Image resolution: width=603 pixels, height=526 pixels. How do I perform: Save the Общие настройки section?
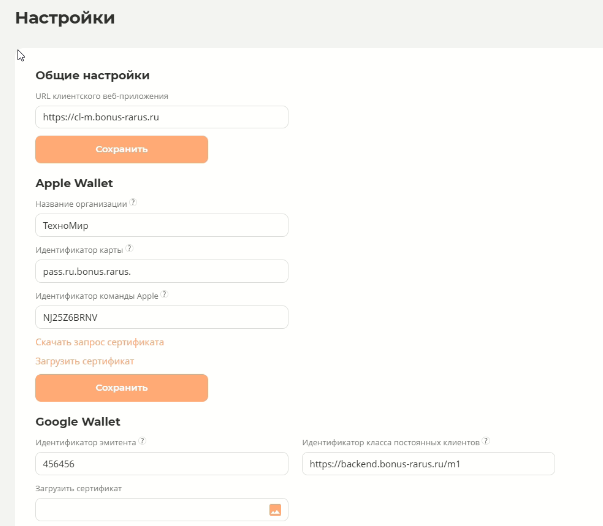coord(121,149)
